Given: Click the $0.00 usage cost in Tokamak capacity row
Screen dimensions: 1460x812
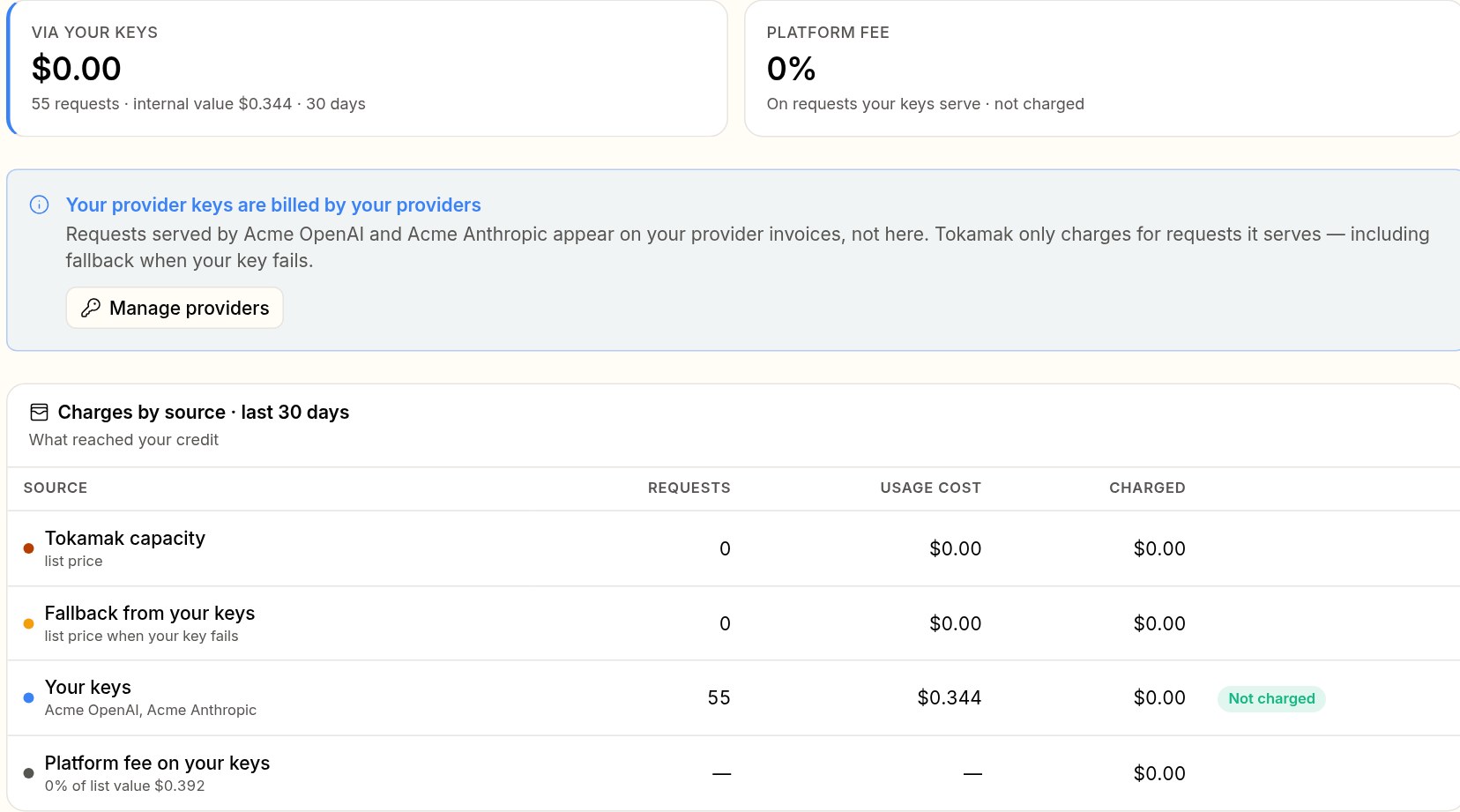Looking at the screenshot, I should (955, 548).
